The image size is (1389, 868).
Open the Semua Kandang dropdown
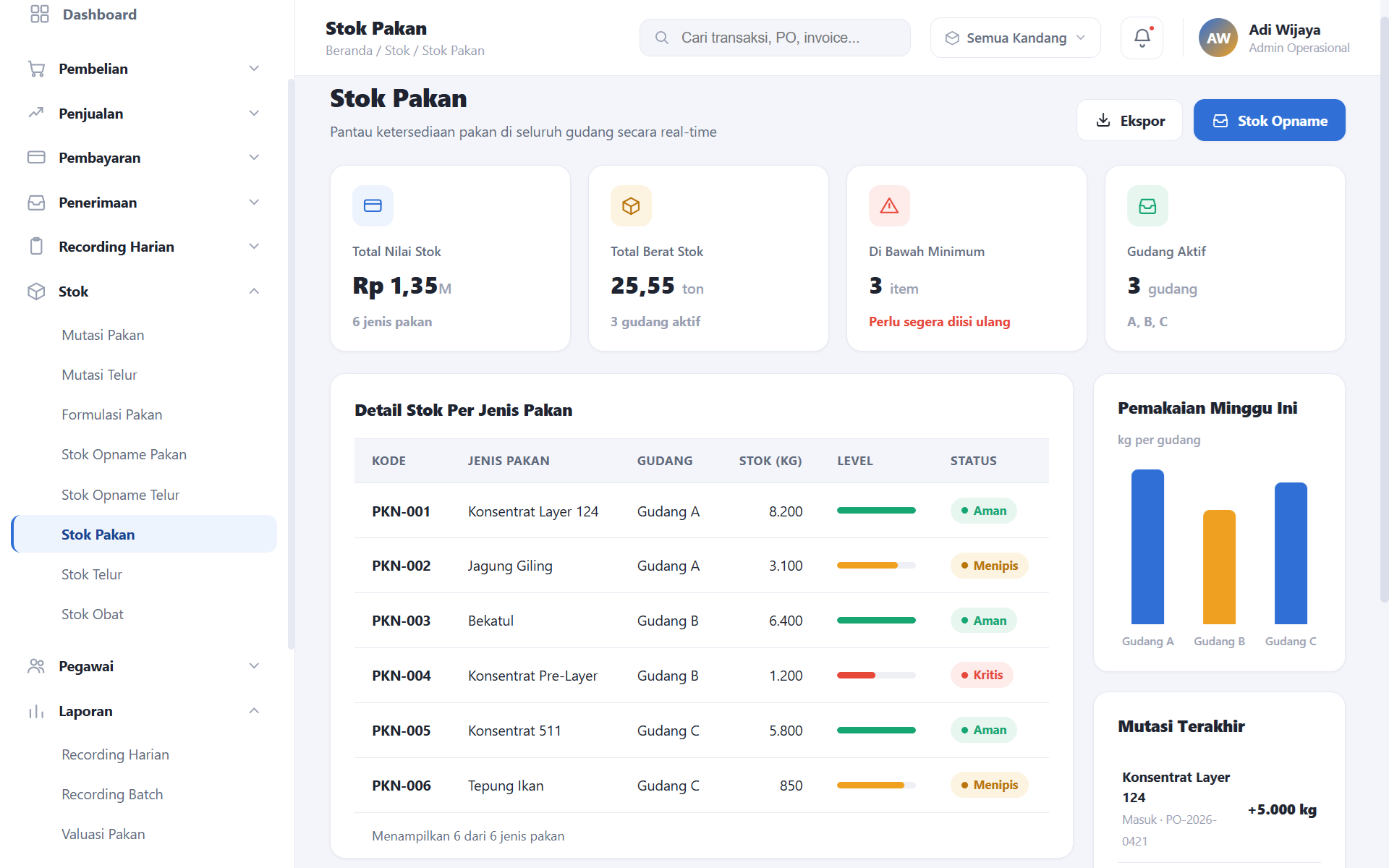[x=1015, y=38]
